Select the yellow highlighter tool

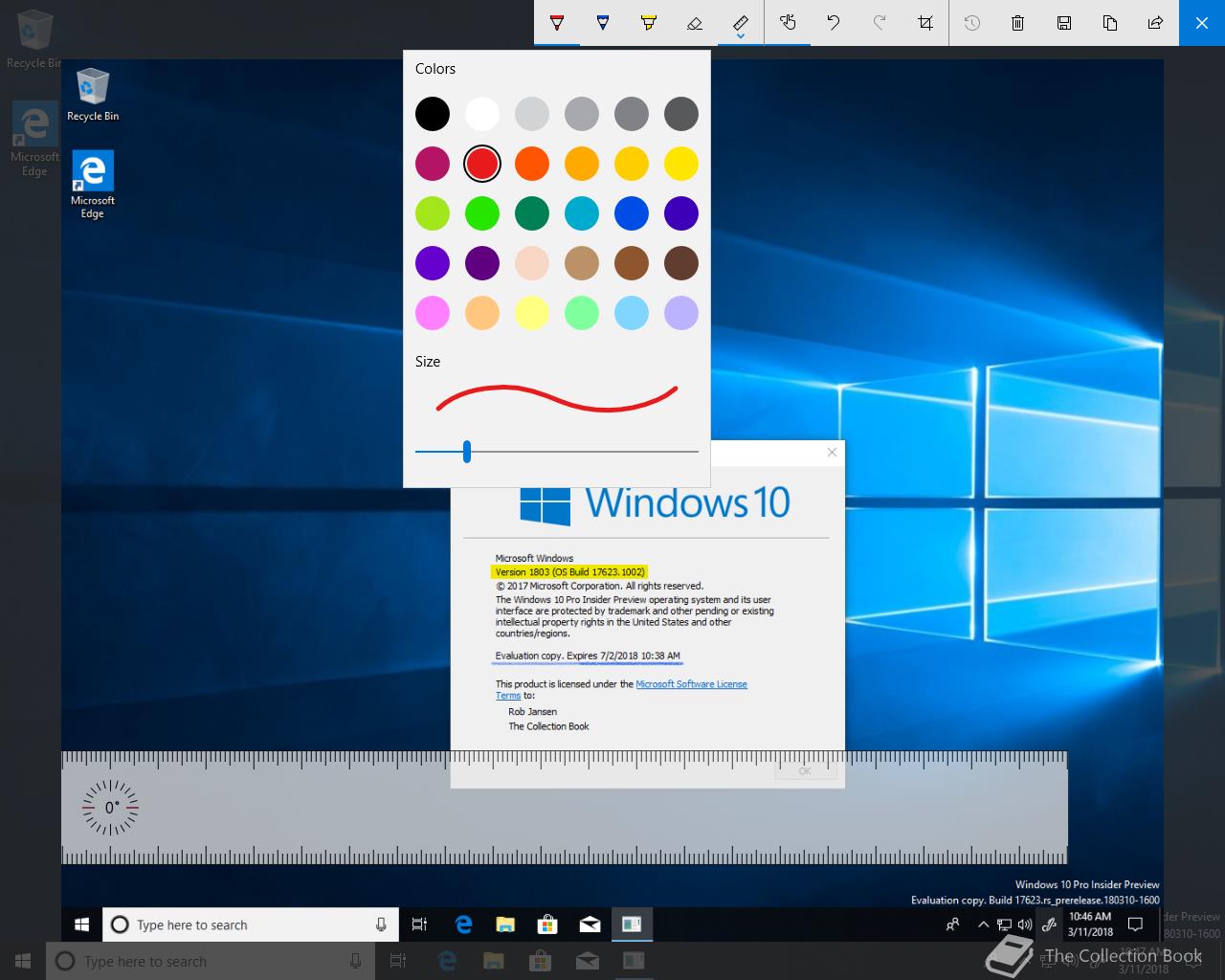tap(649, 22)
